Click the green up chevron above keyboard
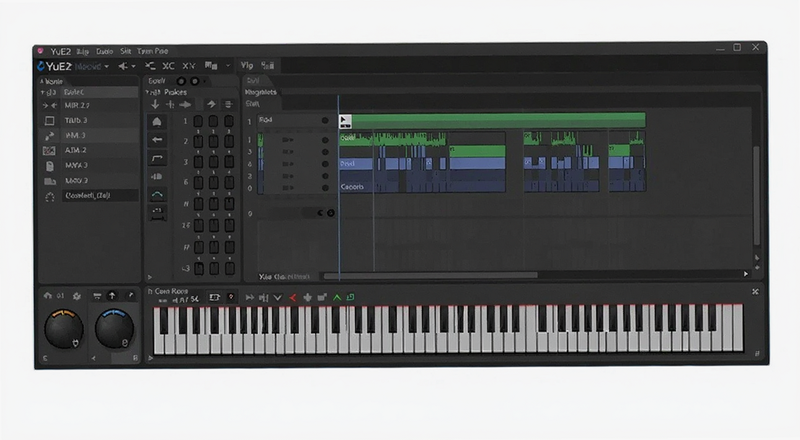This screenshot has height=440, width=800. pyautogui.click(x=337, y=297)
